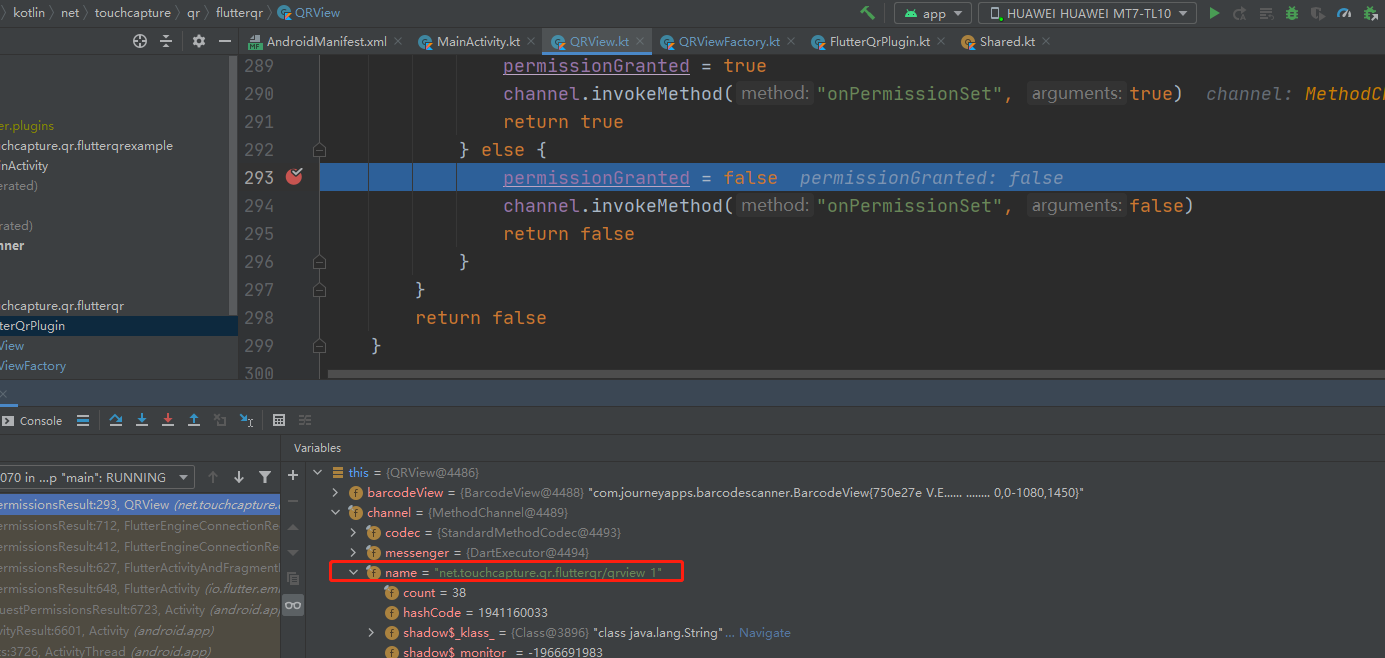Toggle the glasses watches view button
Viewport: 1385px width, 658px height.
click(x=293, y=605)
